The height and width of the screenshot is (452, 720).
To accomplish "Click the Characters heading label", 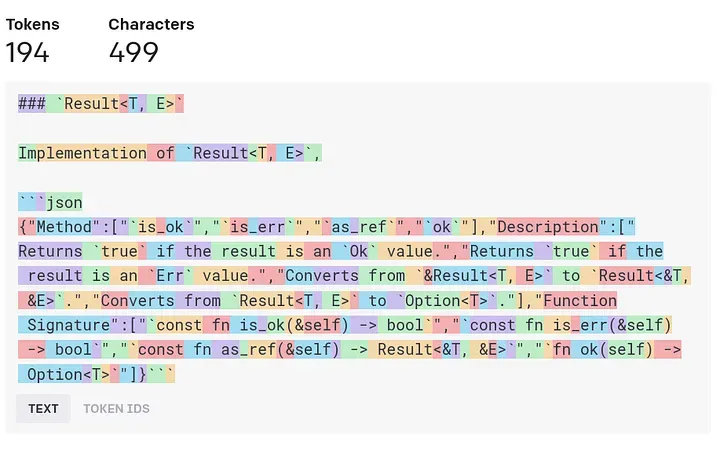I will (x=151, y=24).
